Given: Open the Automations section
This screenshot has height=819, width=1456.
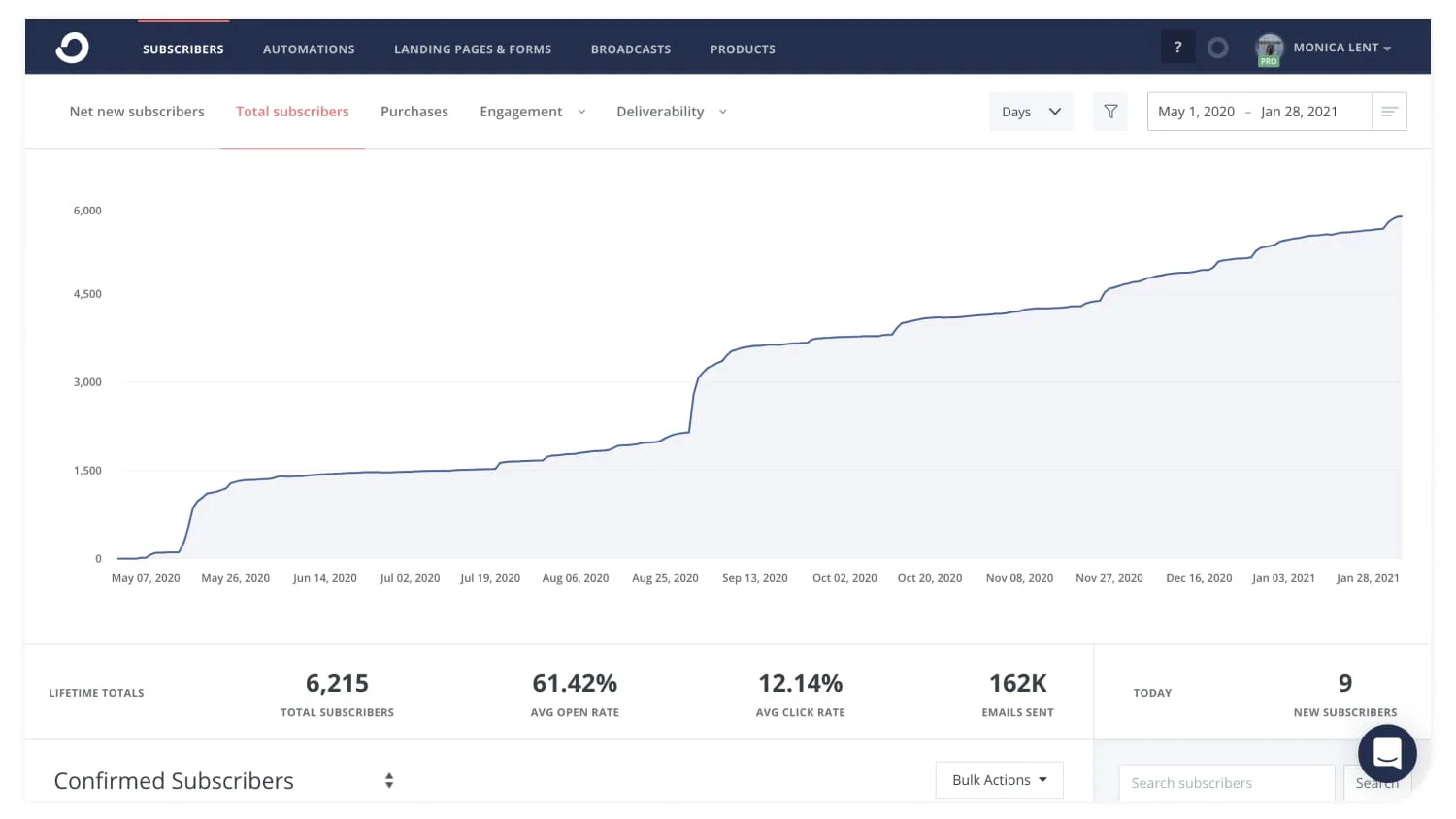Looking at the screenshot, I should (x=309, y=49).
